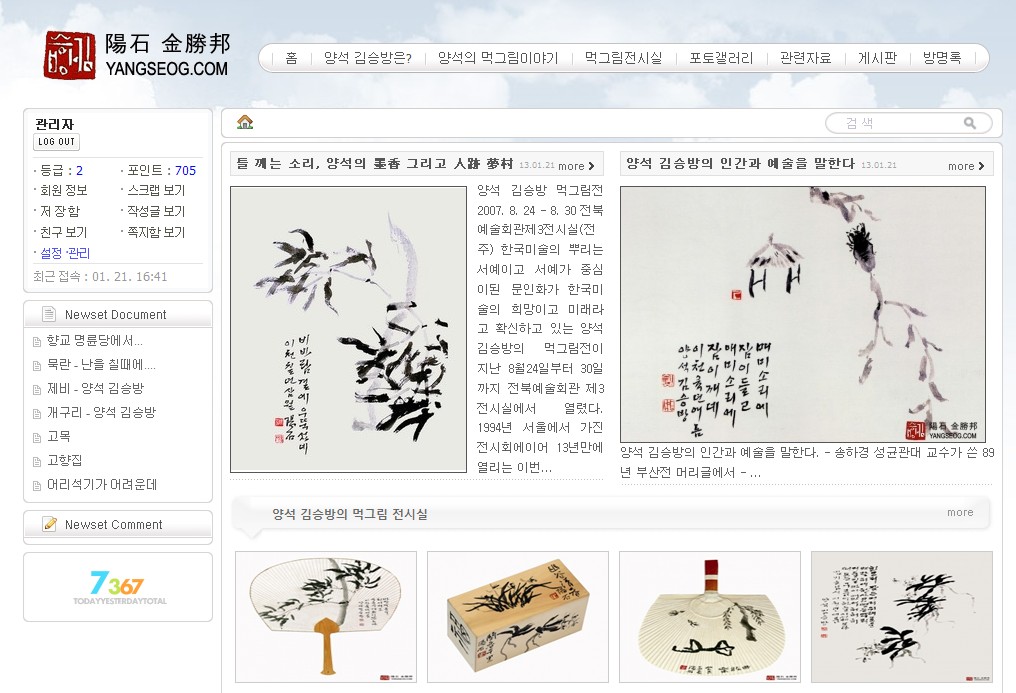Click the document icon beside 개구리 - 양석 김승방
Image resolution: width=1016 pixels, height=693 pixels.
[x=37, y=414]
